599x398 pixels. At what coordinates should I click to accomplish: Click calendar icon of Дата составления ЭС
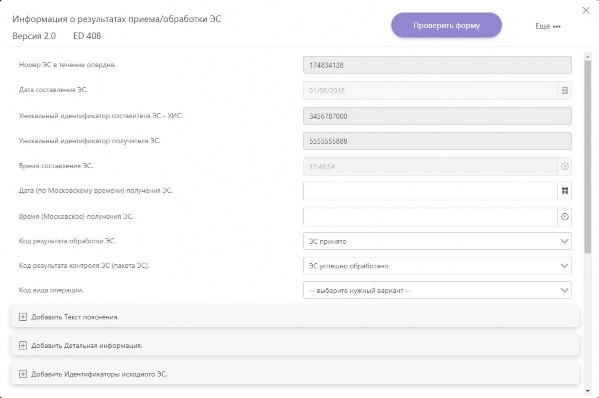(x=565, y=91)
